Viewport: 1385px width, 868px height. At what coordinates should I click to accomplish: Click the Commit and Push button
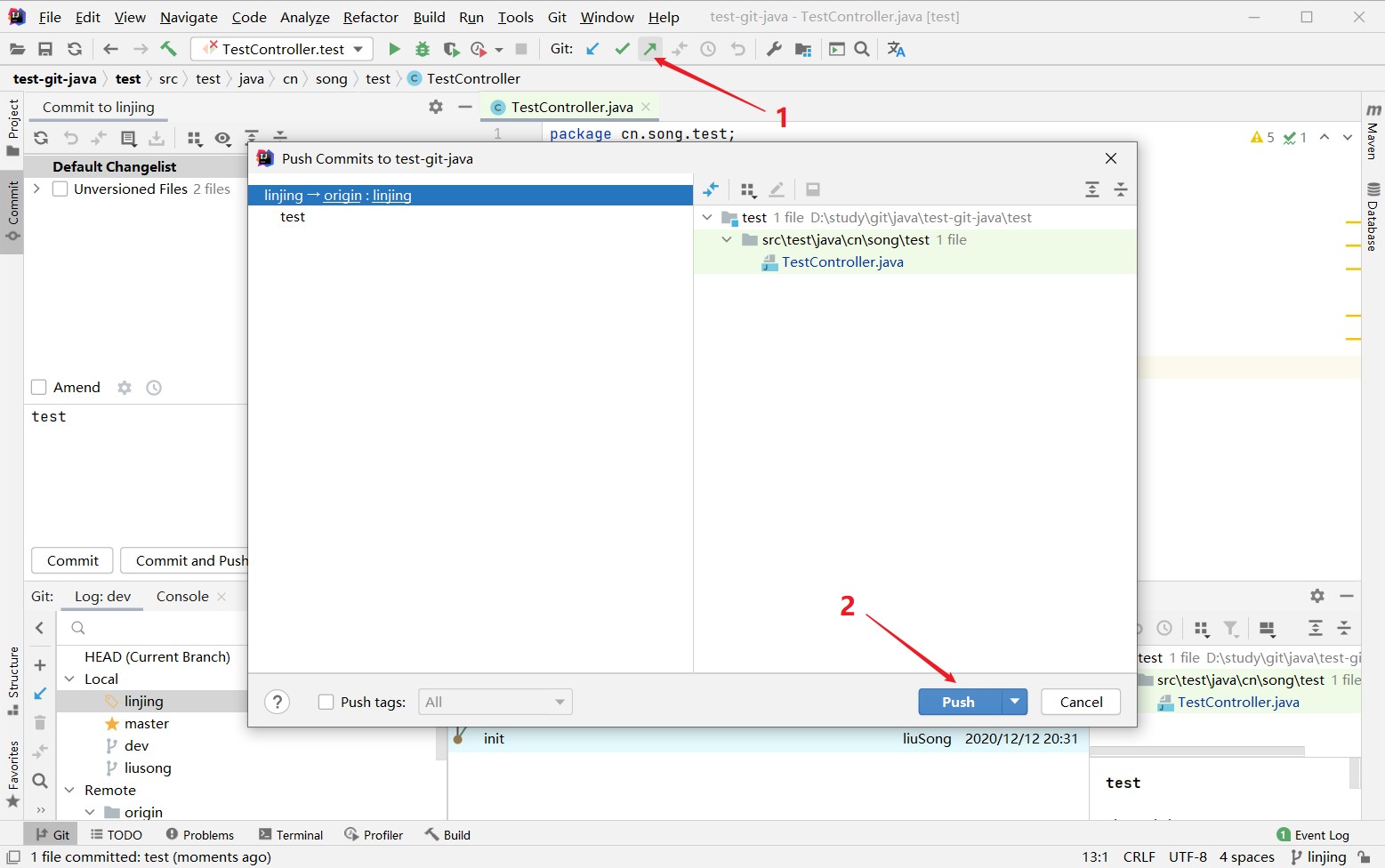click(184, 560)
